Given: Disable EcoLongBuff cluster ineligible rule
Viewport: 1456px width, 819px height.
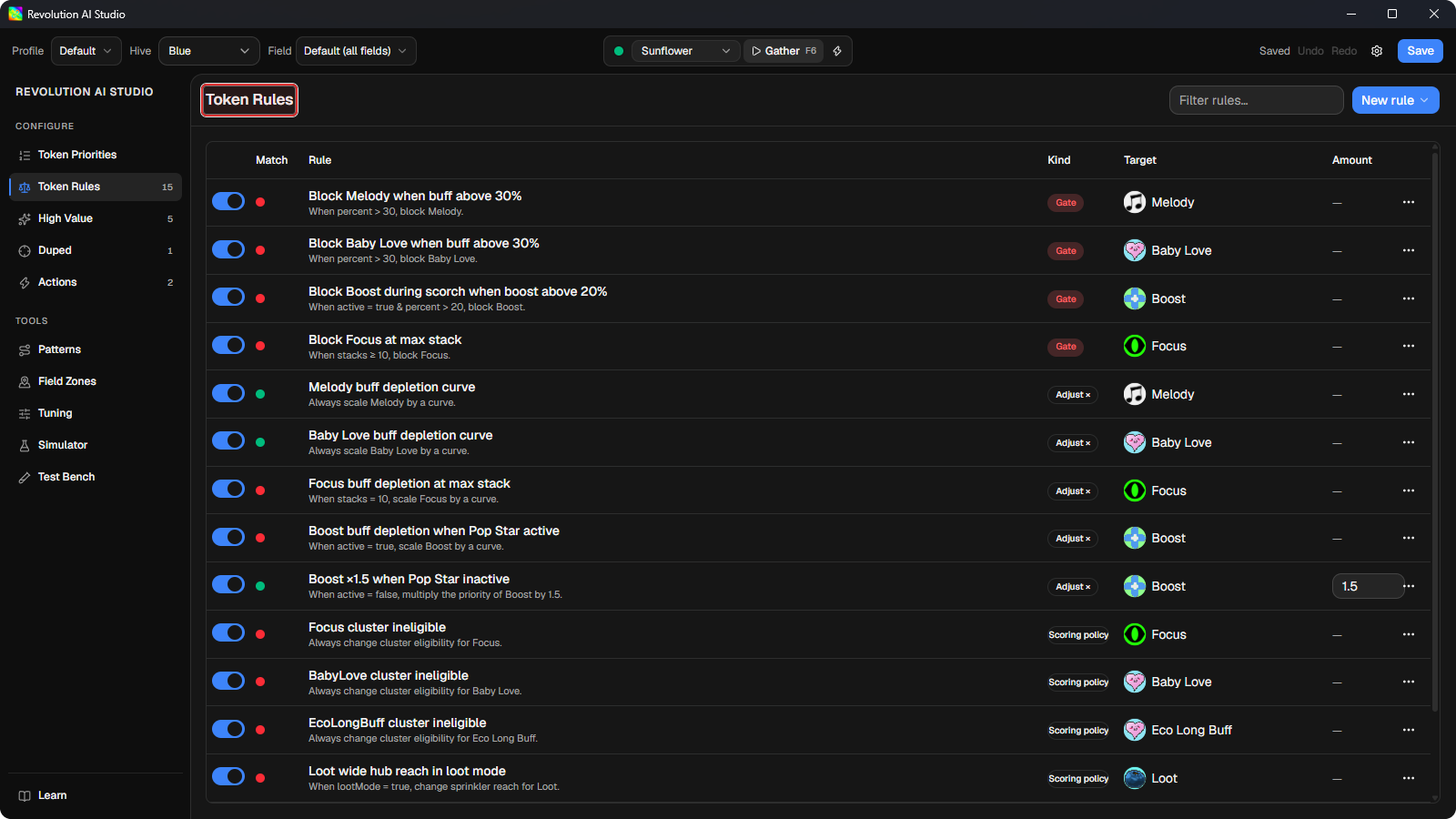Looking at the screenshot, I should [228, 729].
